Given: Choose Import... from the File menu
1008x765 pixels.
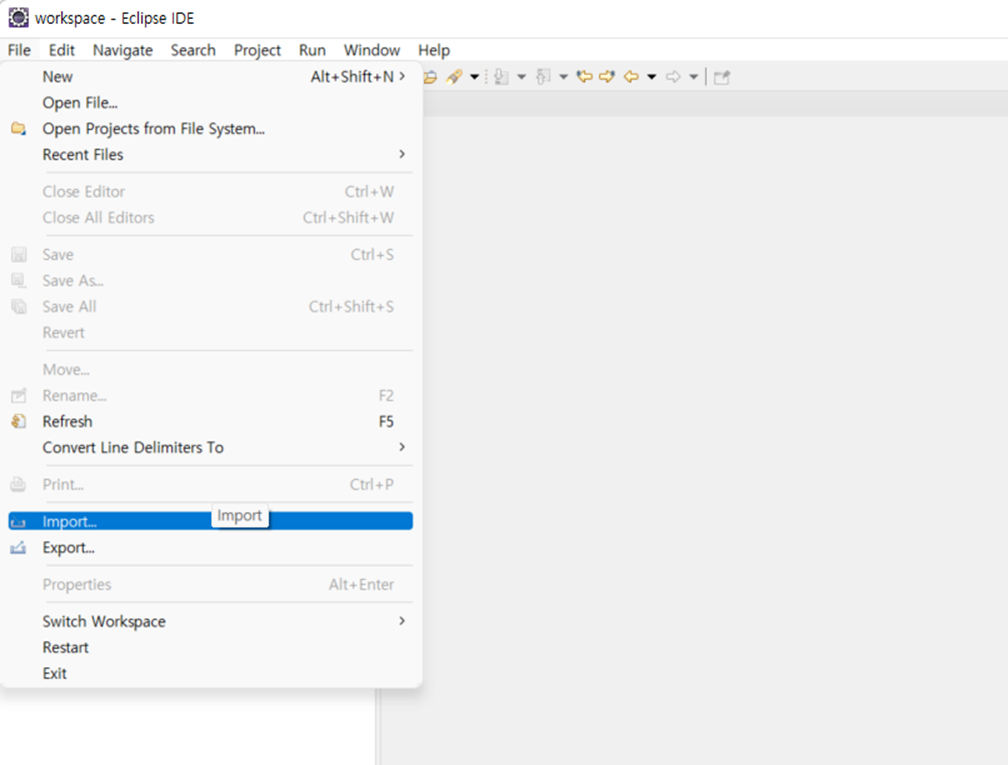Looking at the screenshot, I should [210, 521].
